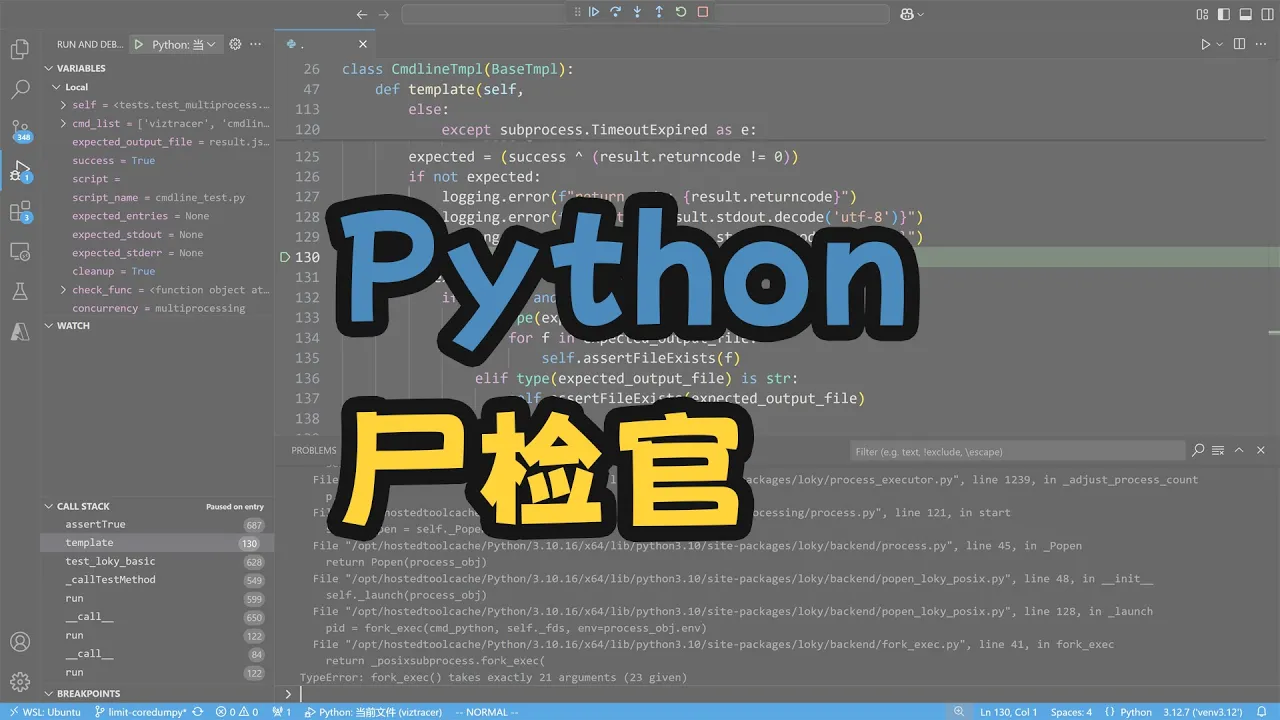Expand the WATCH section
The width and height of the screenshot is (1280, 720).
coord(156,326)
